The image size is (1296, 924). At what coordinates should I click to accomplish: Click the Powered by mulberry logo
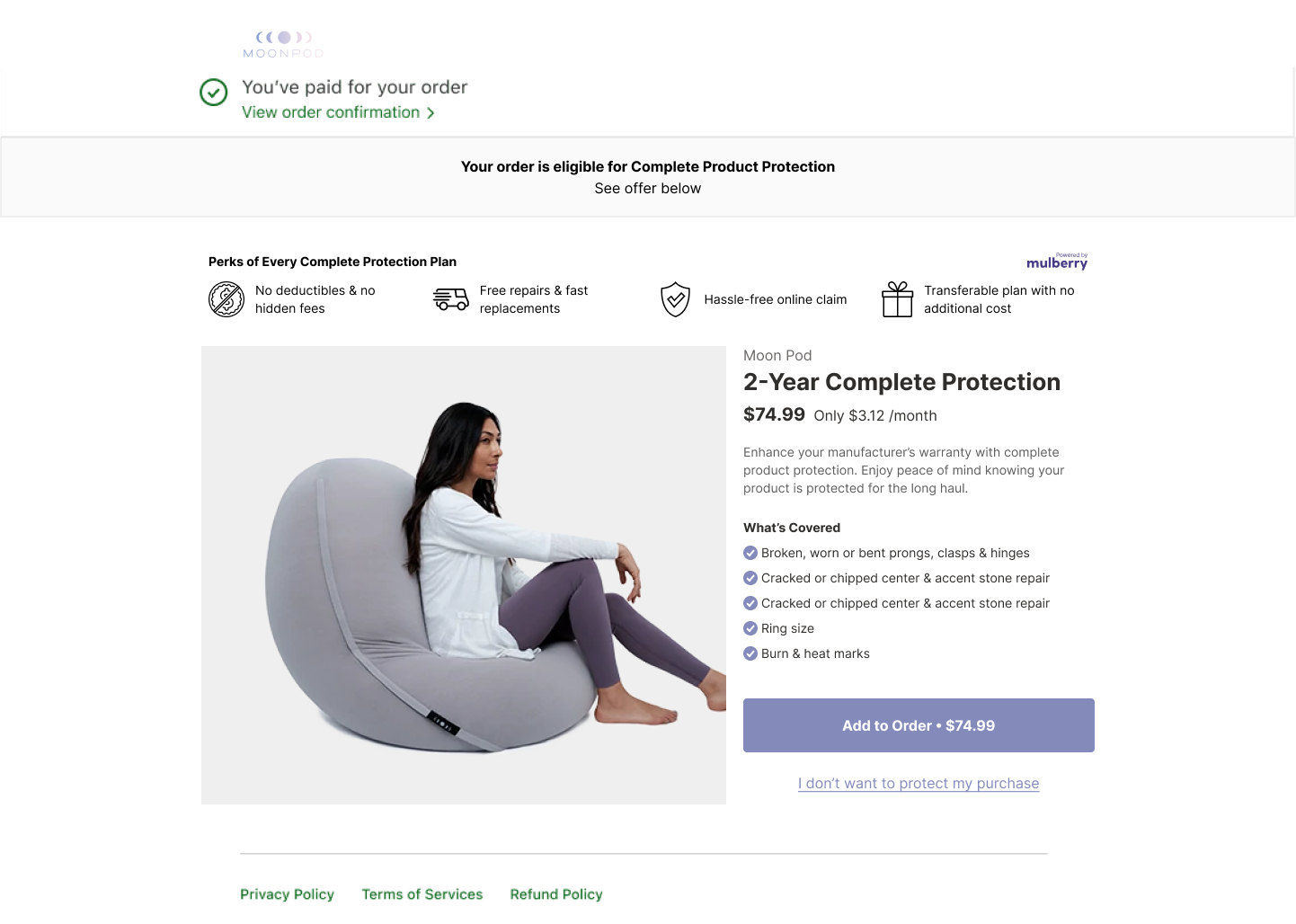pyautogui.click(x=1057, y=262)
